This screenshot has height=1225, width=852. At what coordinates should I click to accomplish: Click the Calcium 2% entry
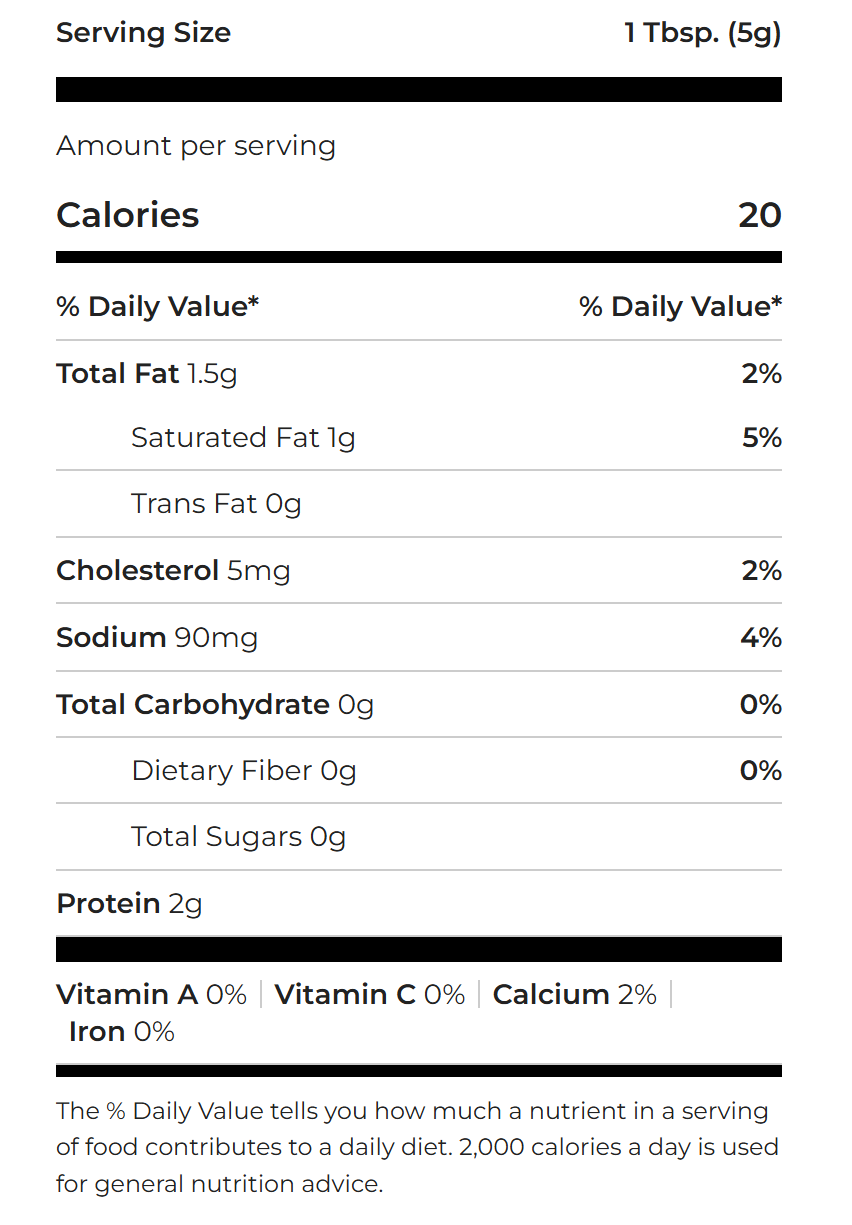pyautogui.click(x=574, y=995)
